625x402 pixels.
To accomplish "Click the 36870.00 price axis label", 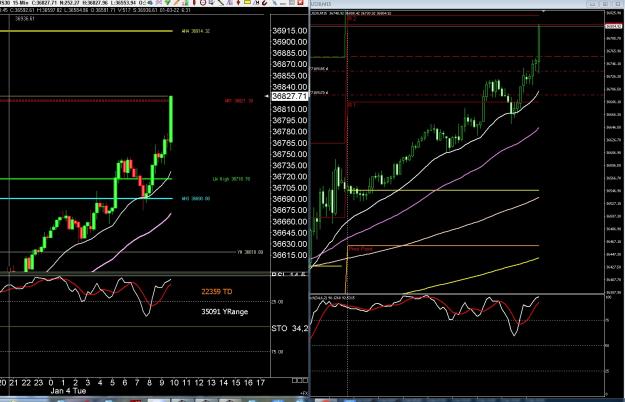I will (289, 64).
